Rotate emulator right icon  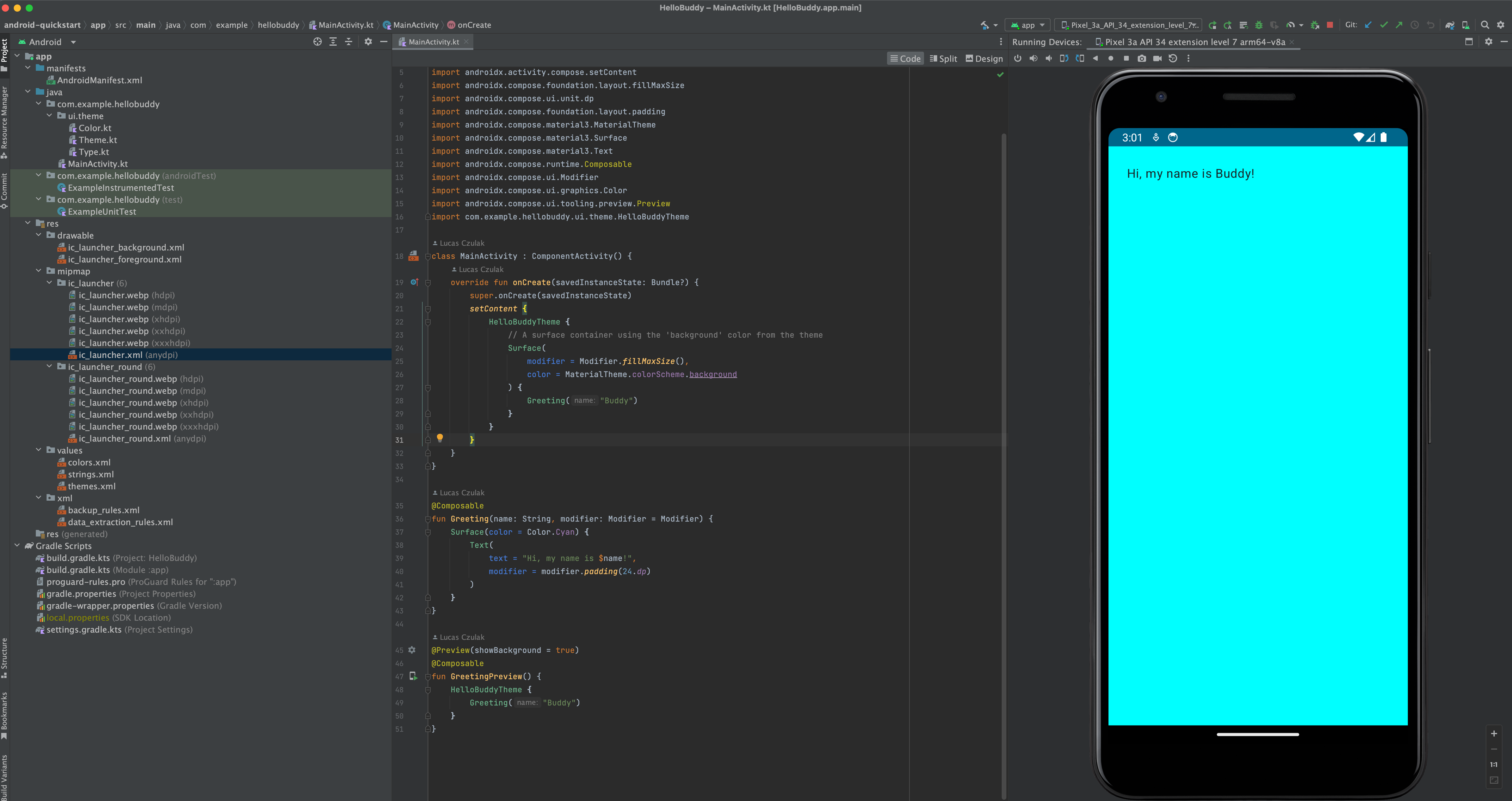(1080, 58)
